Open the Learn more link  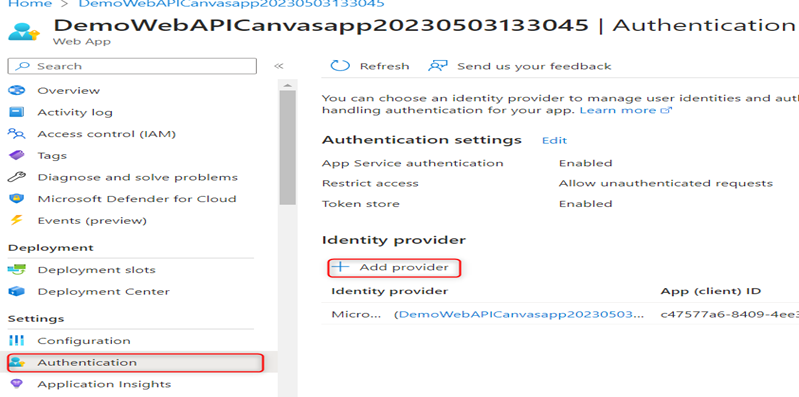coord(626,110)
